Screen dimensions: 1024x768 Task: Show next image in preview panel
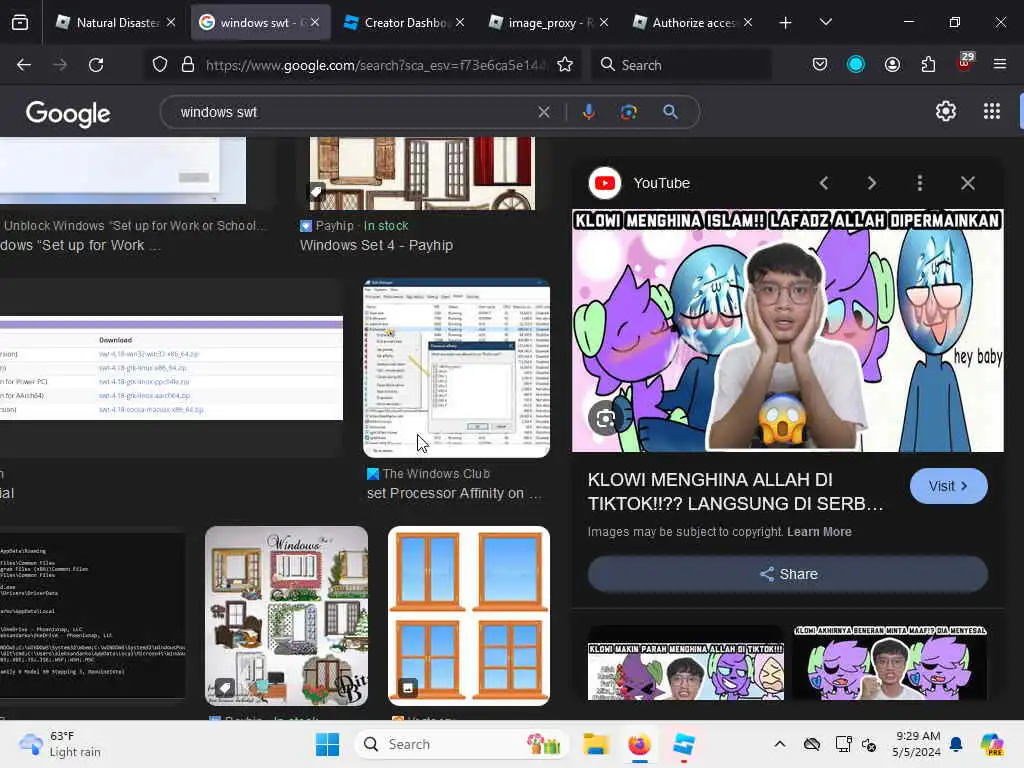coord(872,184)
